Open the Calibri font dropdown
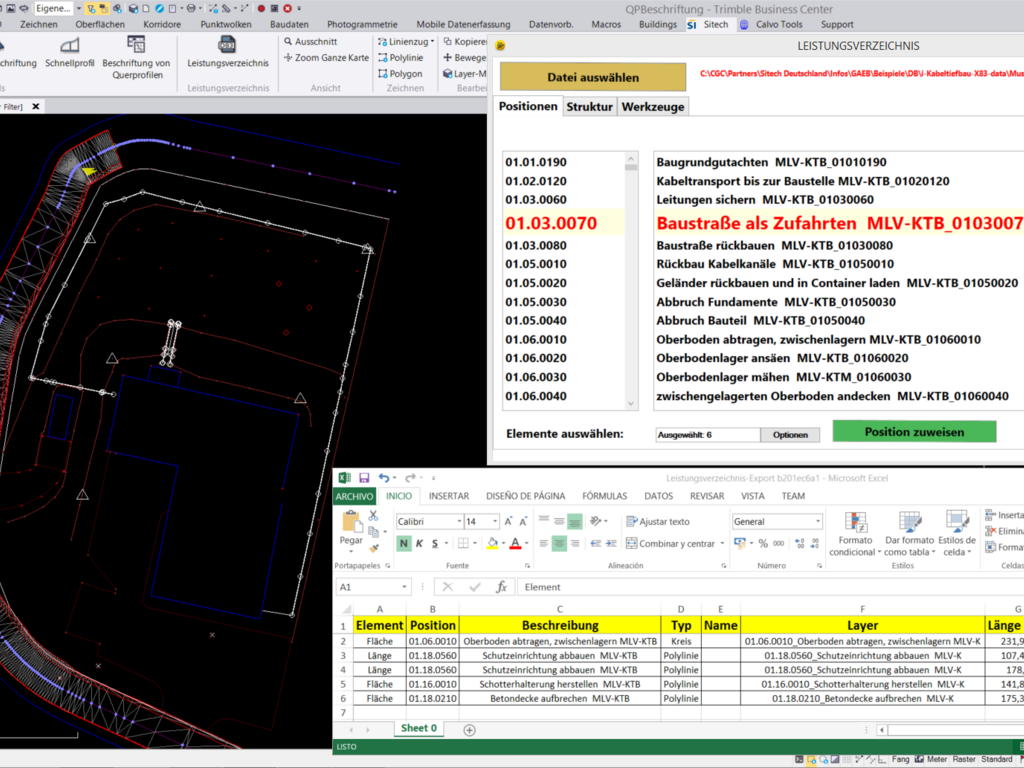The image size is (1024, 768). tap(458, 521)
